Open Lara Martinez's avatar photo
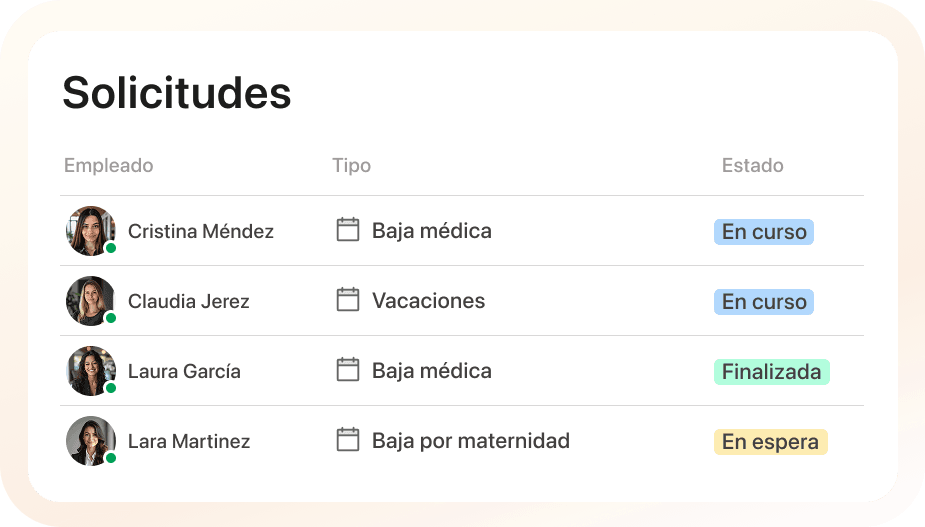Viewport: 925px width, 527px height. (90, 441)
